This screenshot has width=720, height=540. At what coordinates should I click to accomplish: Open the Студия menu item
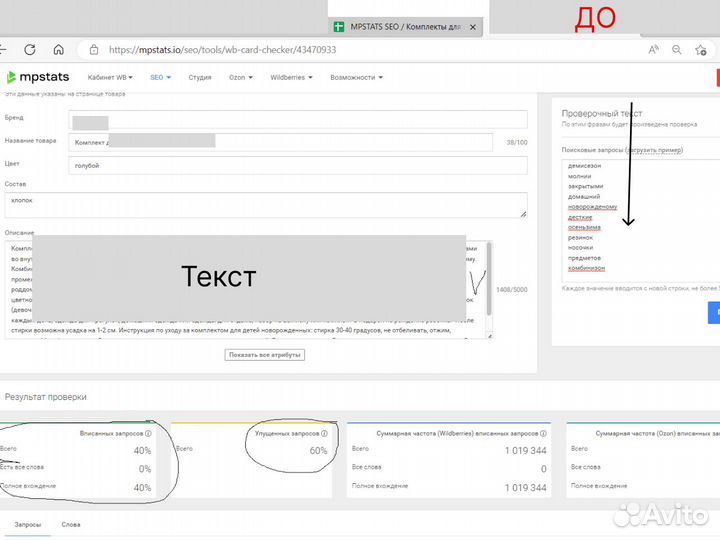pyautogui.click(x=200, y=78)
